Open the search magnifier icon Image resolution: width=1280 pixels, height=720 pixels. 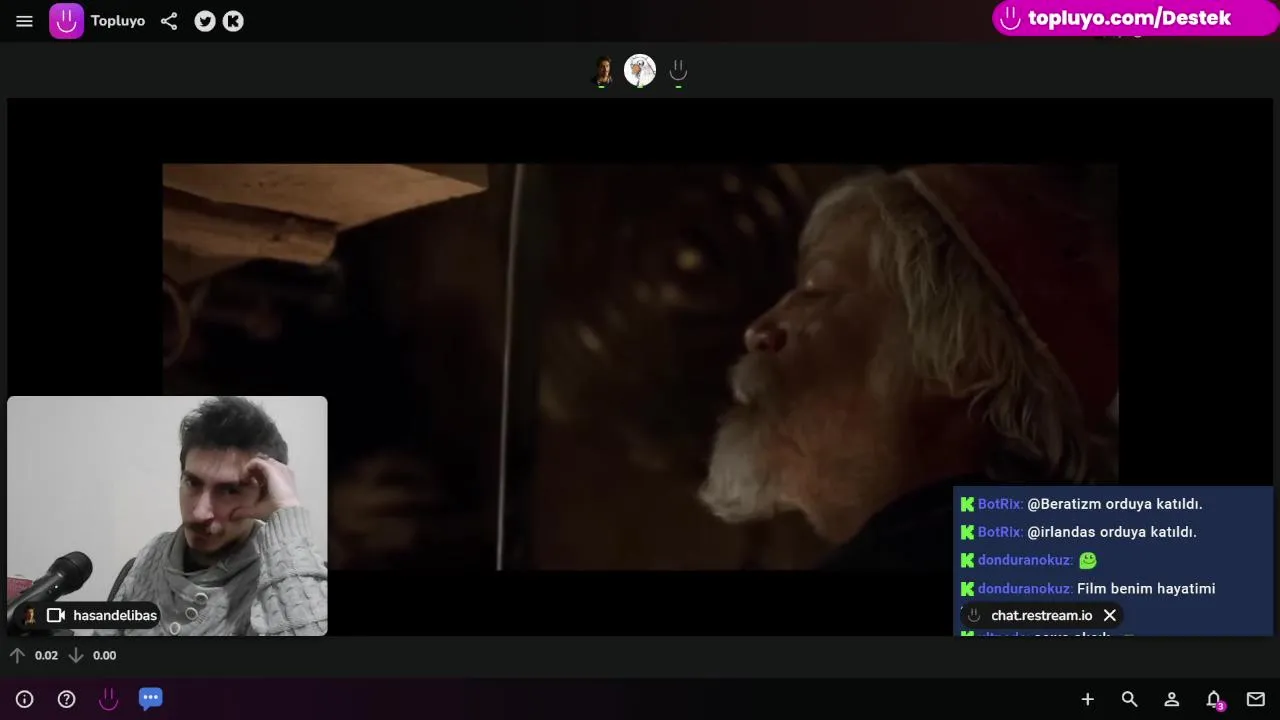pos(1129,699)
